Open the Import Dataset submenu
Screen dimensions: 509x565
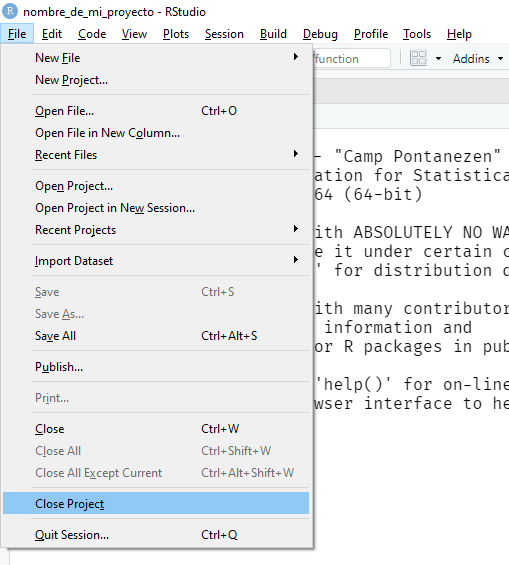[156, 261]
